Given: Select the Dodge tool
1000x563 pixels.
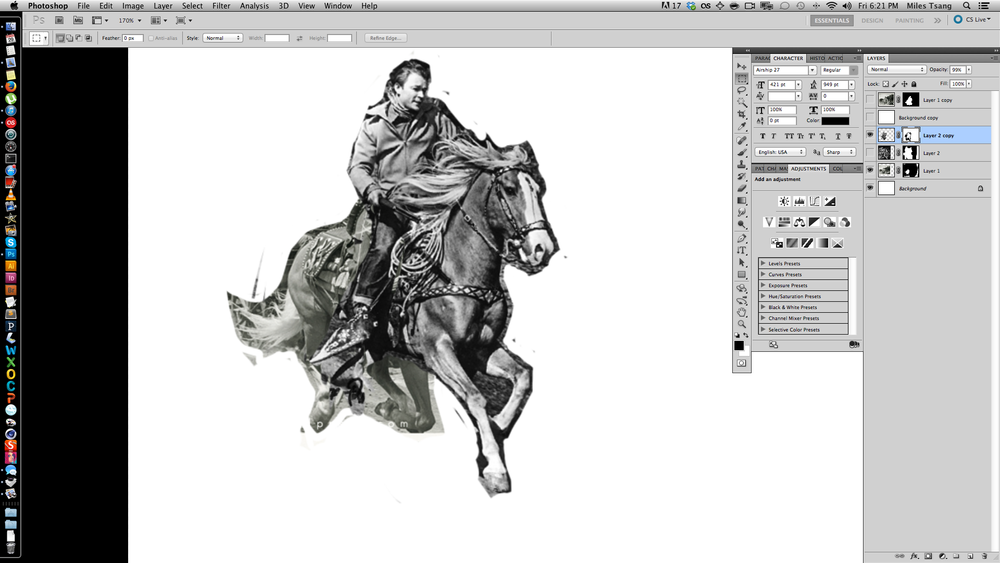Looking at the screenshot, I should point(742,224).
